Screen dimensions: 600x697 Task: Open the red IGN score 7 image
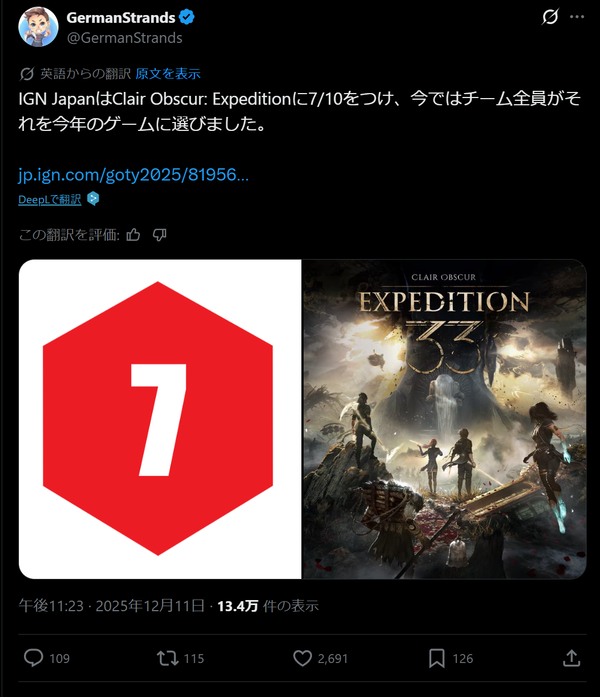160,419
